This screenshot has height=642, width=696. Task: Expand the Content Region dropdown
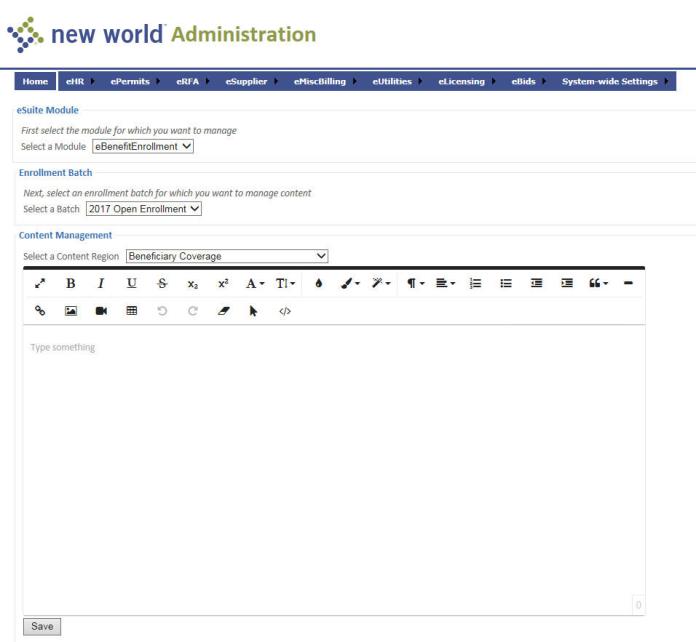pyautogui.click(x=227, y=256)
